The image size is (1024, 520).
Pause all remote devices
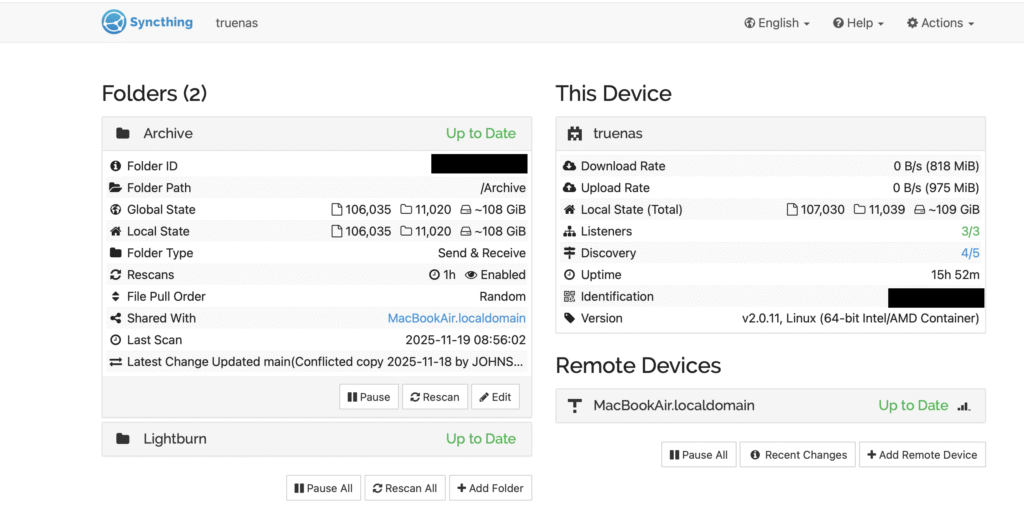(x=698, y=455)
